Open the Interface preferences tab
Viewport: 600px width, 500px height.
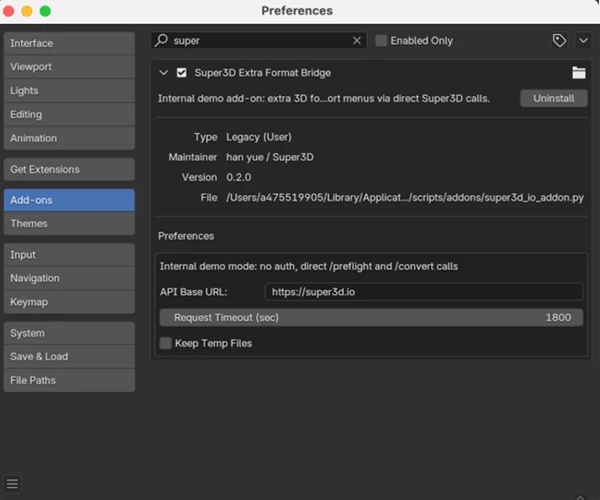[69, 43]
